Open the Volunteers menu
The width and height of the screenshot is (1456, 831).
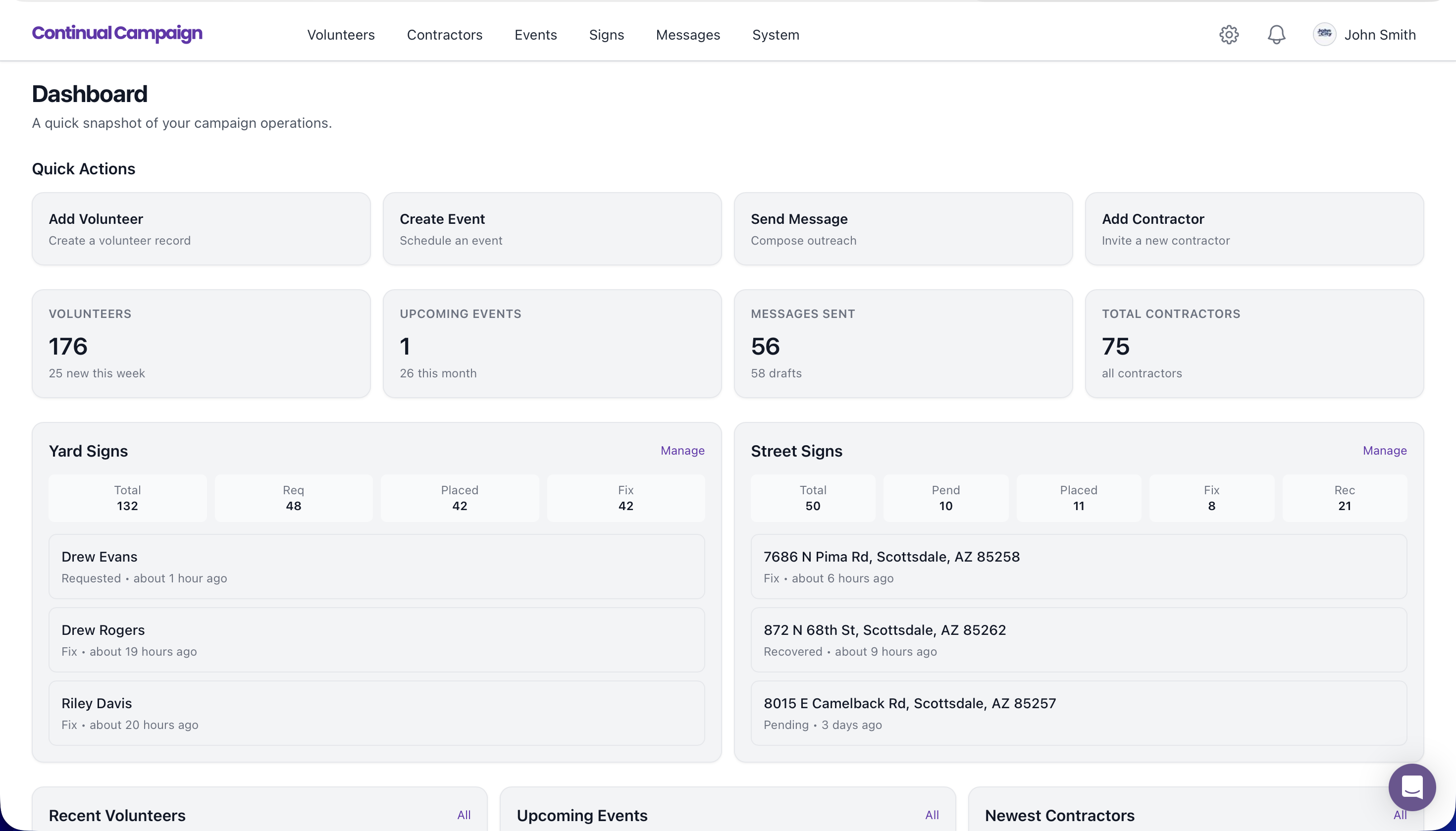click(341, 35)
